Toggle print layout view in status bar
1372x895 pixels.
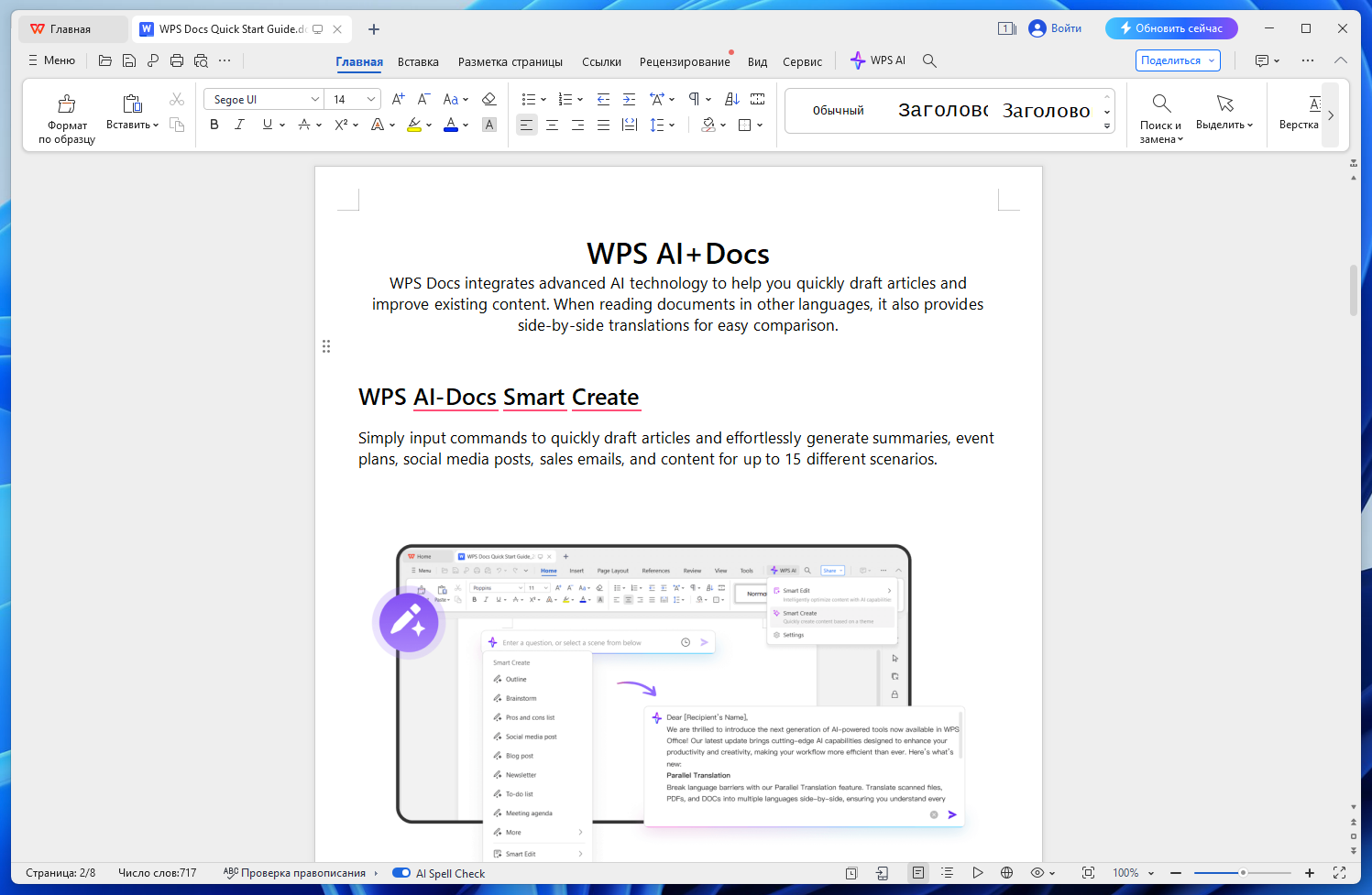[x=918, y=873]
